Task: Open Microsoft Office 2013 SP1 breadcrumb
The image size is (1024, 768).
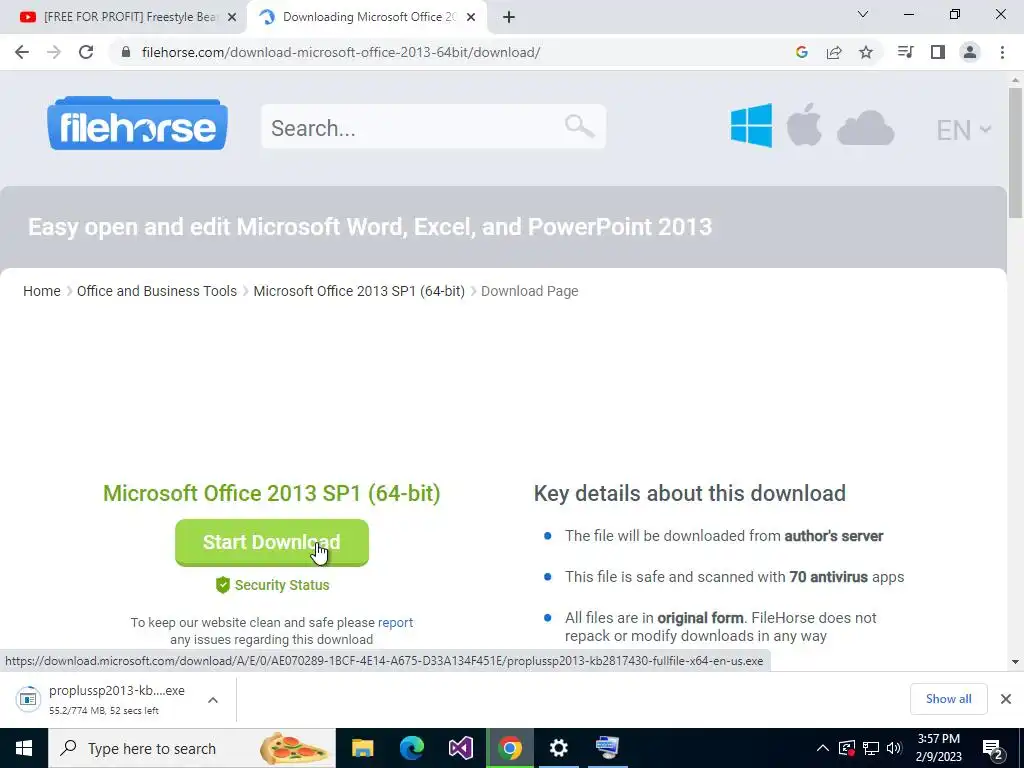Action: [x=359, y=291]
